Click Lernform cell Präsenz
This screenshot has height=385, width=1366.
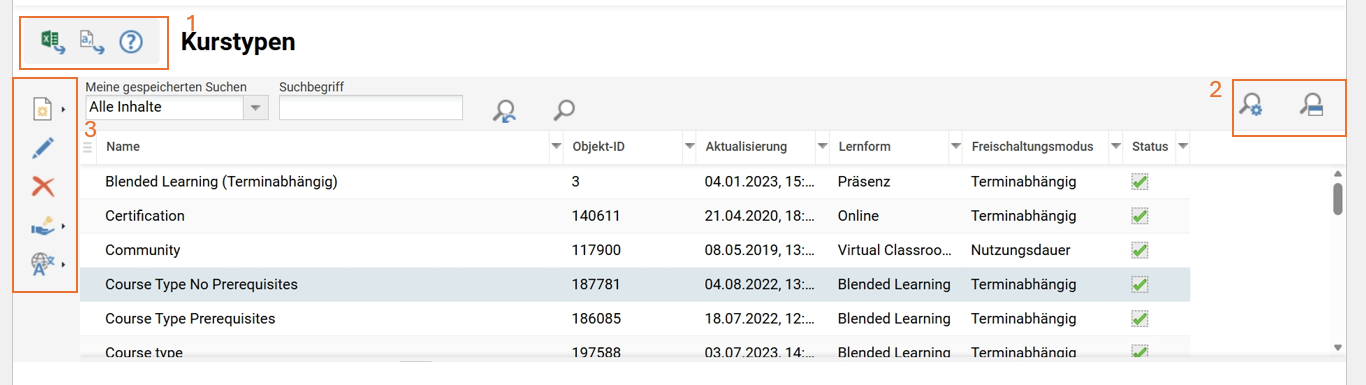865,182
